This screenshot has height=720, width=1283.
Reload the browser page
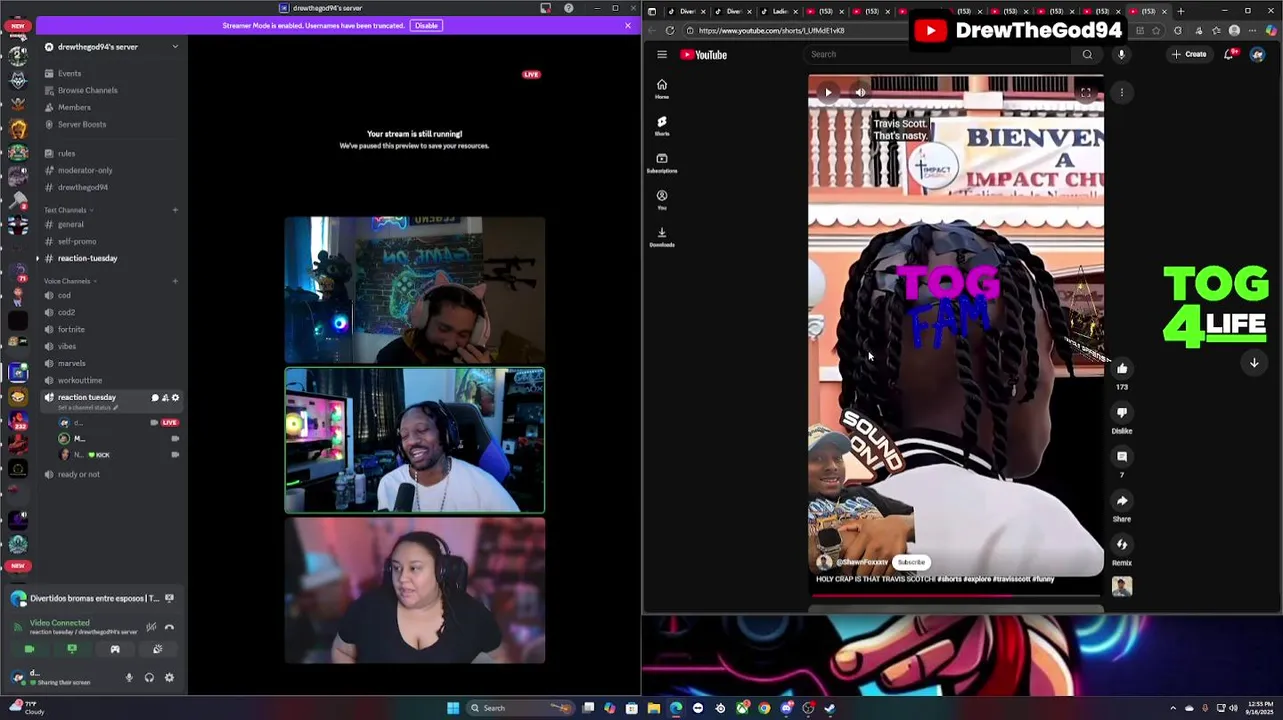pyautogui.click(x=670, y=31)
